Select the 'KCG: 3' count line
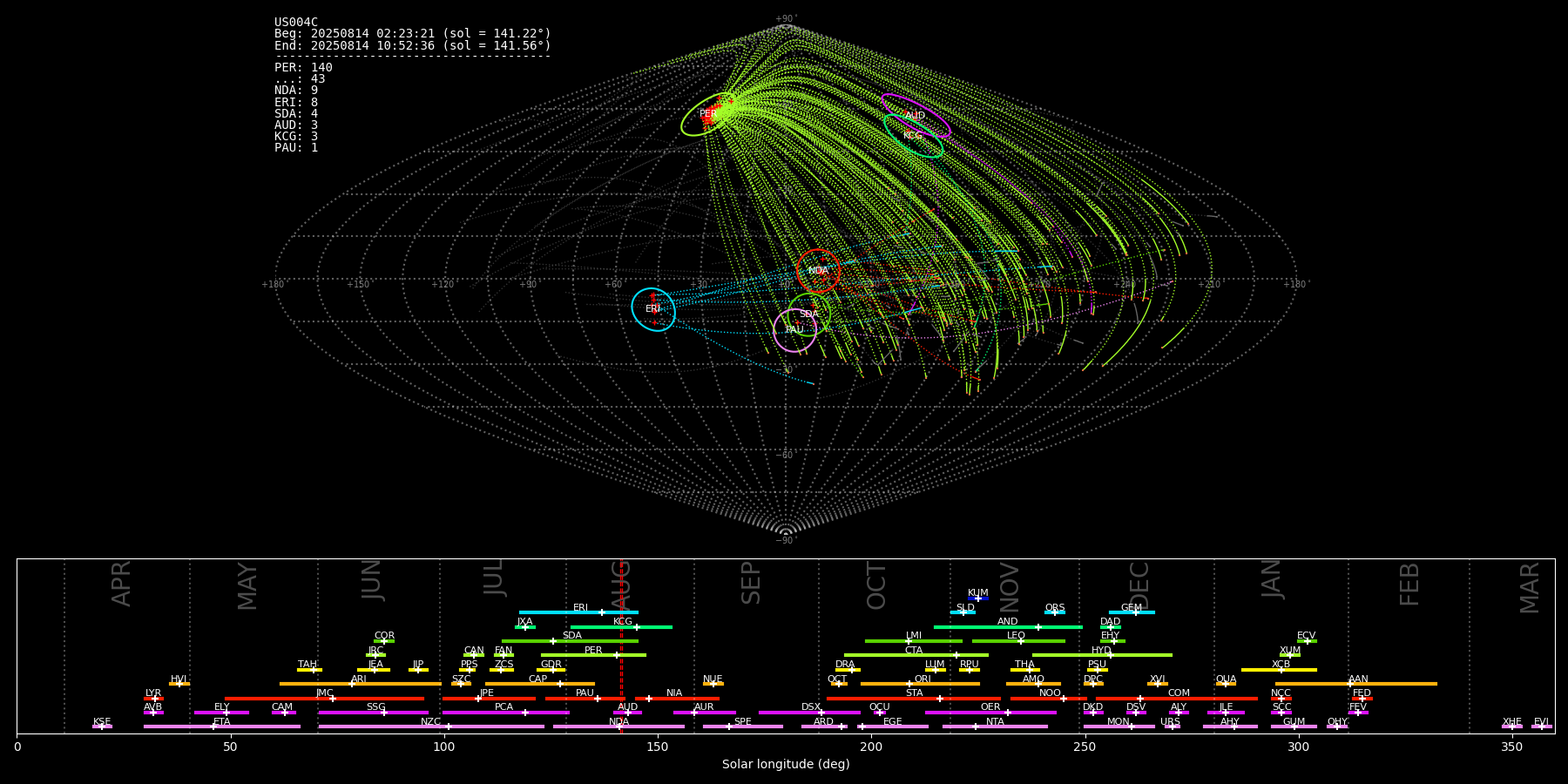The height and width of the screenshot is (784, 1568). pyautogui.click(x=296, y=137)
